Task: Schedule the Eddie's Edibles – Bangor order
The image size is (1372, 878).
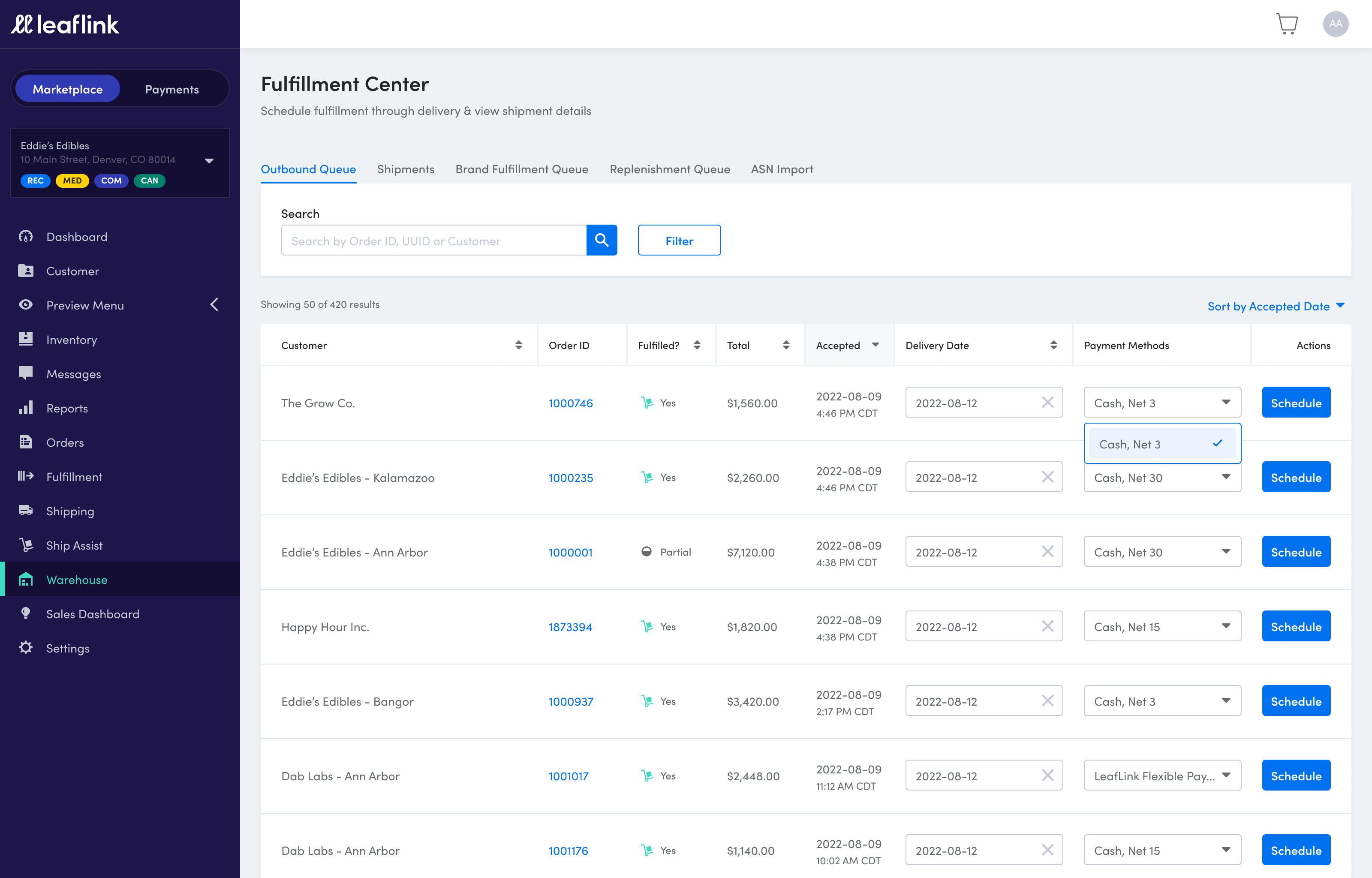Action: (1296, 701)
